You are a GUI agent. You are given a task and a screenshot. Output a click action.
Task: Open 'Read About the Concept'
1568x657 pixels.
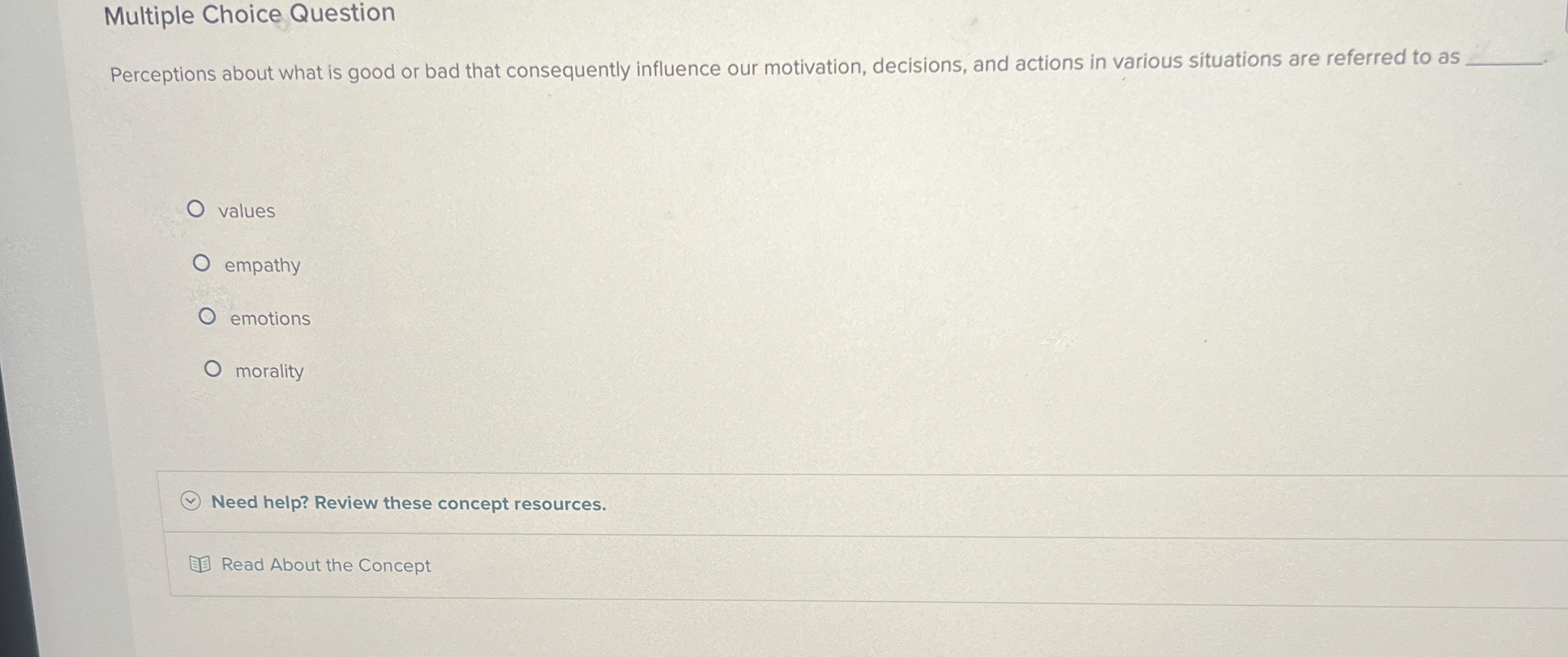coord(325,565)
